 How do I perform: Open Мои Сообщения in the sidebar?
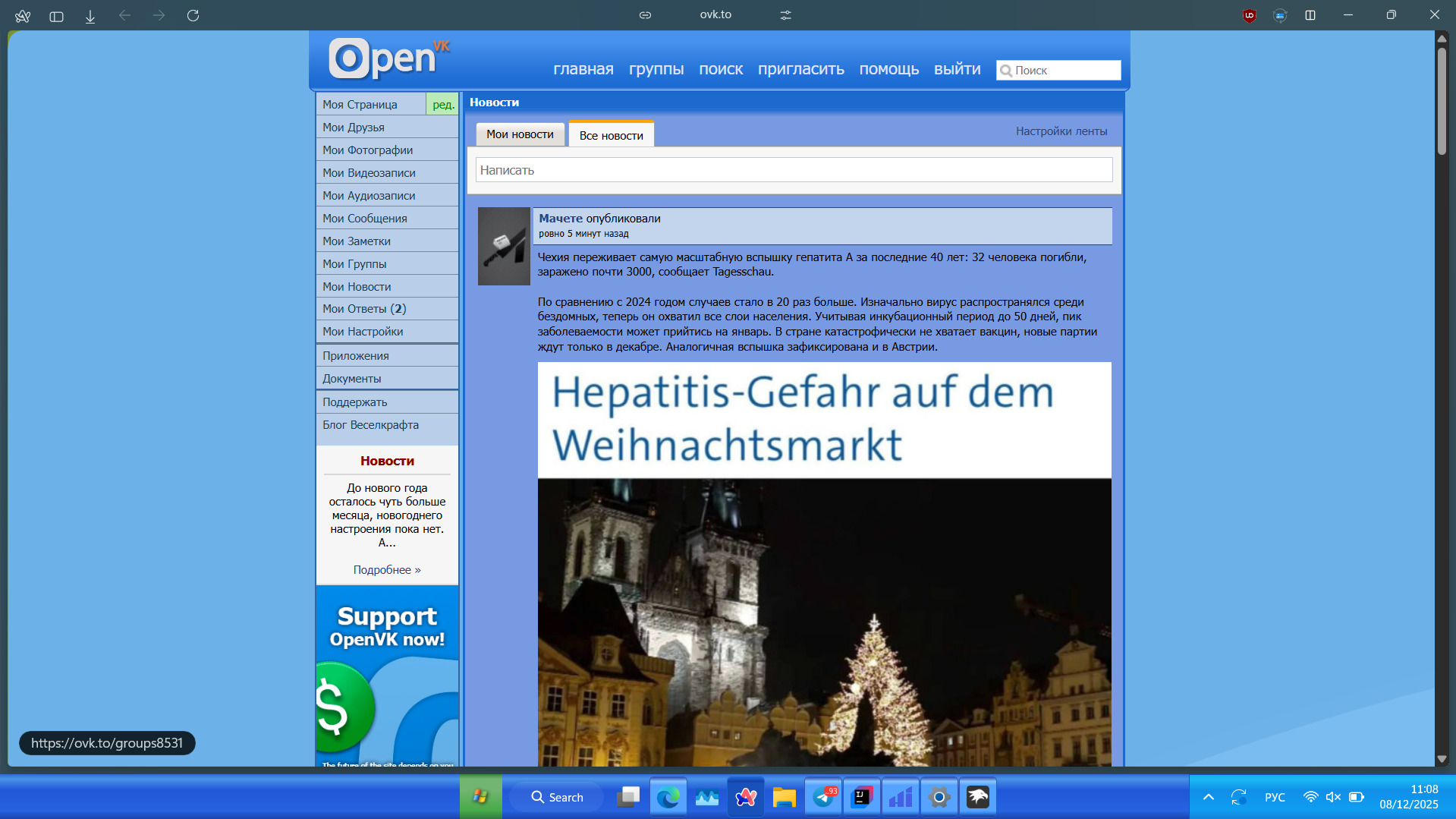tap(365, 219)
